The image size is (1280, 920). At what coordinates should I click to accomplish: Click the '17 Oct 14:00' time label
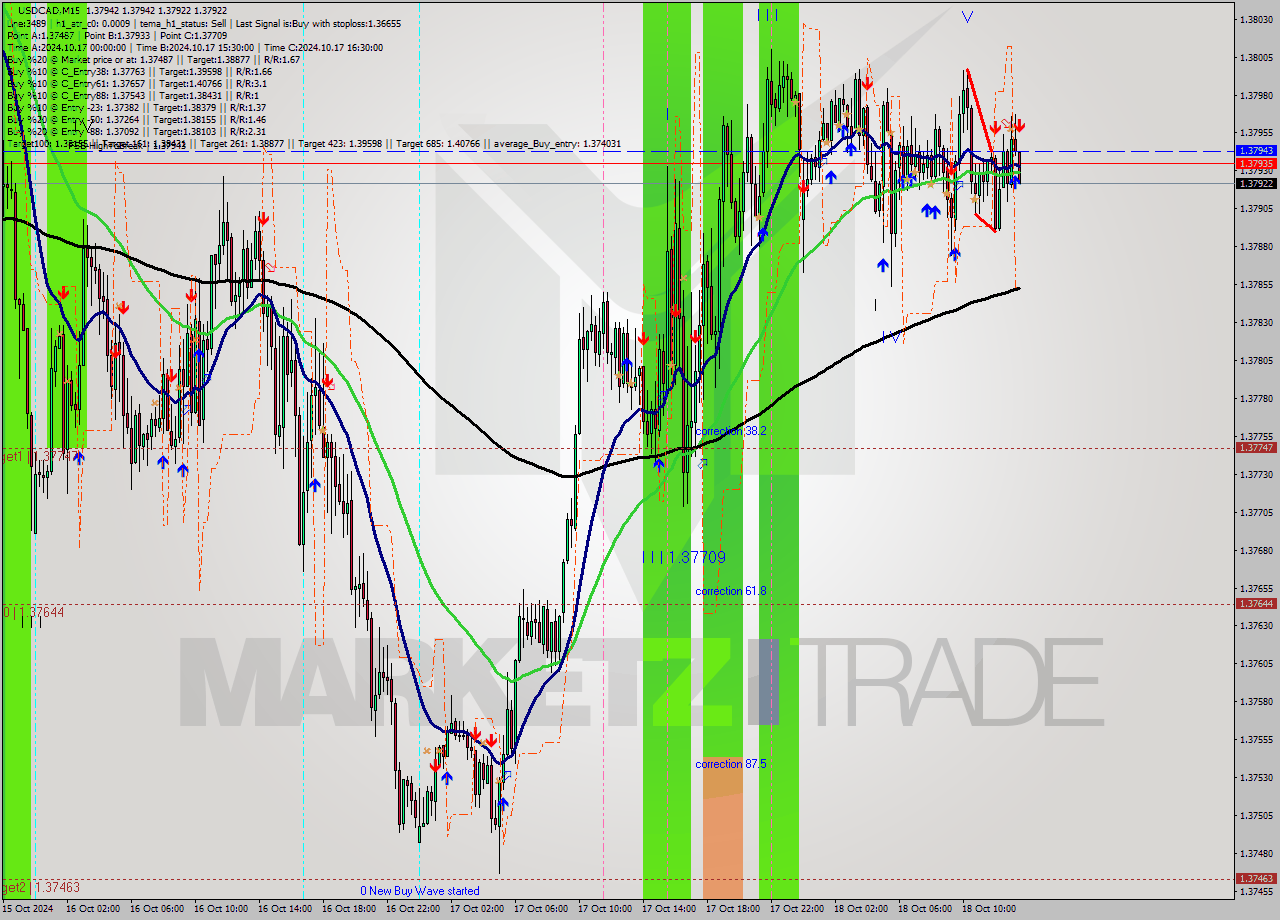tap(669, 909)
